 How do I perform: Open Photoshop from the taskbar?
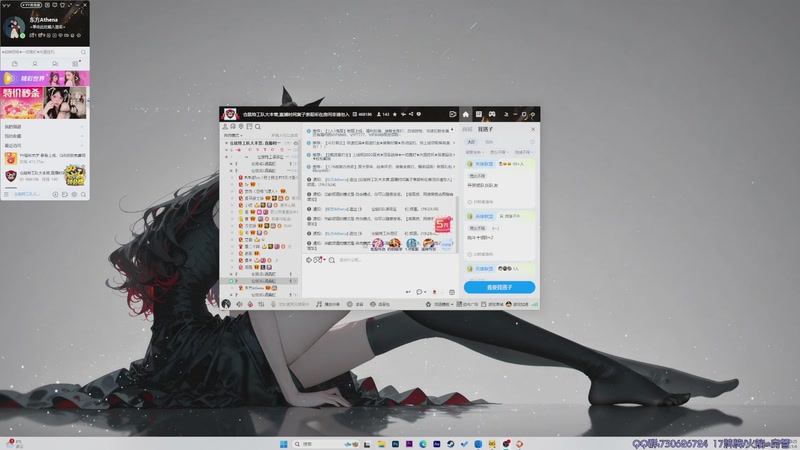(395, 444)
